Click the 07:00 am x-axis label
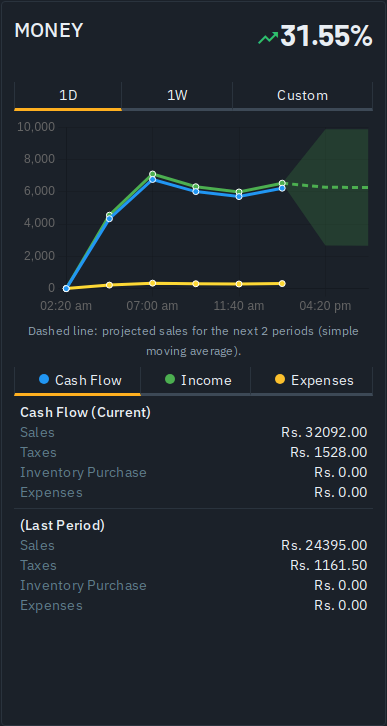Image resolution: width=387 pixels, height=726 pixels. coord(152,306)
